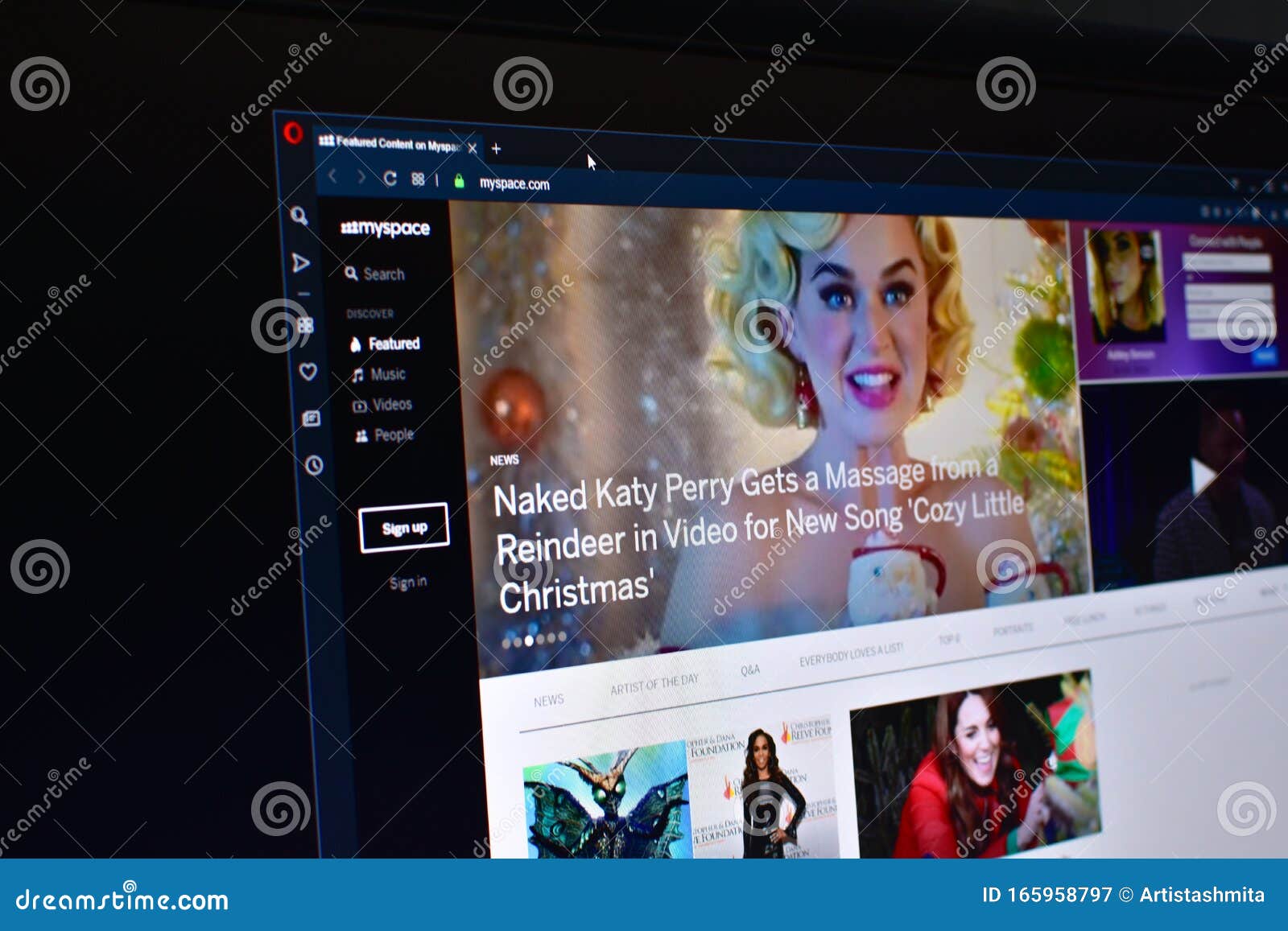Open Speed Dial grid icon in address bar
Image resolution: width=1288 pixels, height=931 pixels.
coord(418,179)
